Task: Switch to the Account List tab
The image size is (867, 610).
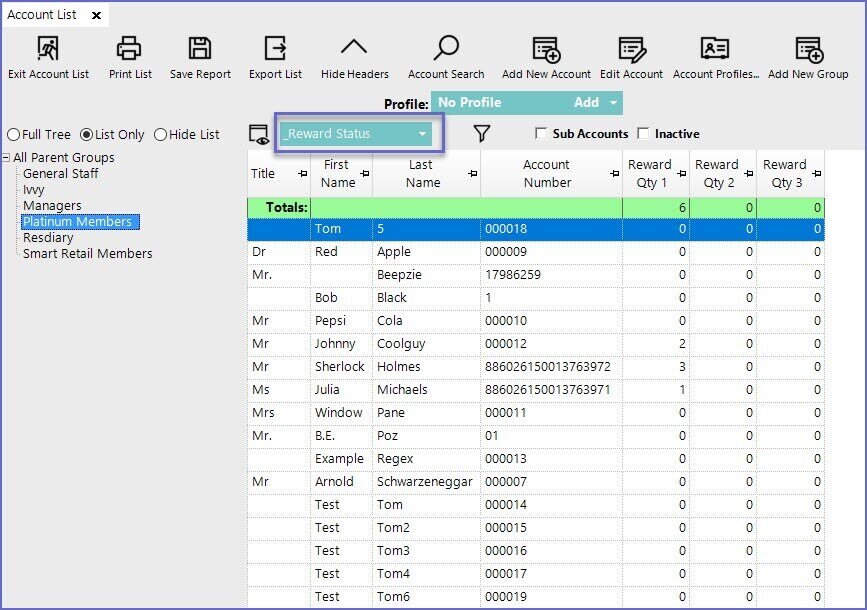Action: point(43,15)
